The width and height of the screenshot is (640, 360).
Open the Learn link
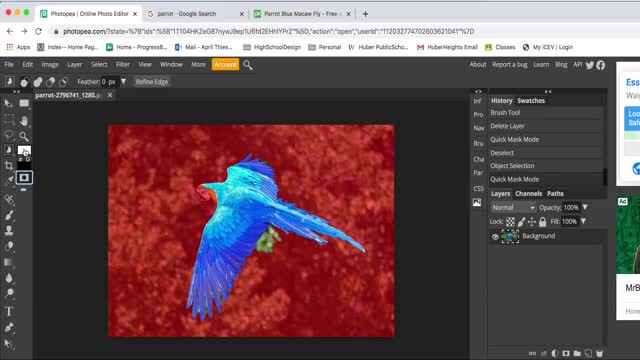pyautogui.click(x=541, y=64)
